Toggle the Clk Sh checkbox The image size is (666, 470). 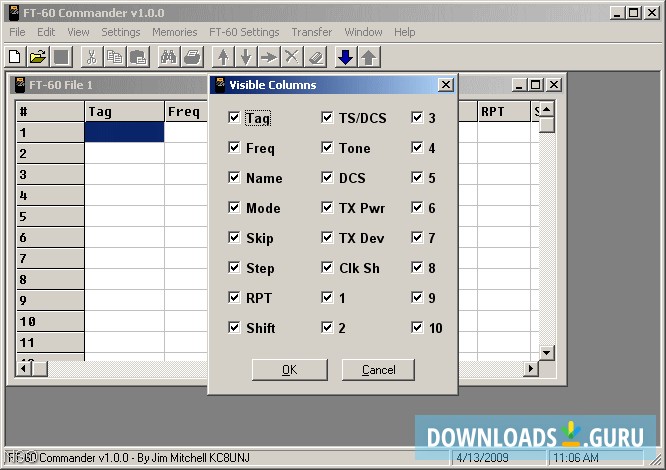327,267
